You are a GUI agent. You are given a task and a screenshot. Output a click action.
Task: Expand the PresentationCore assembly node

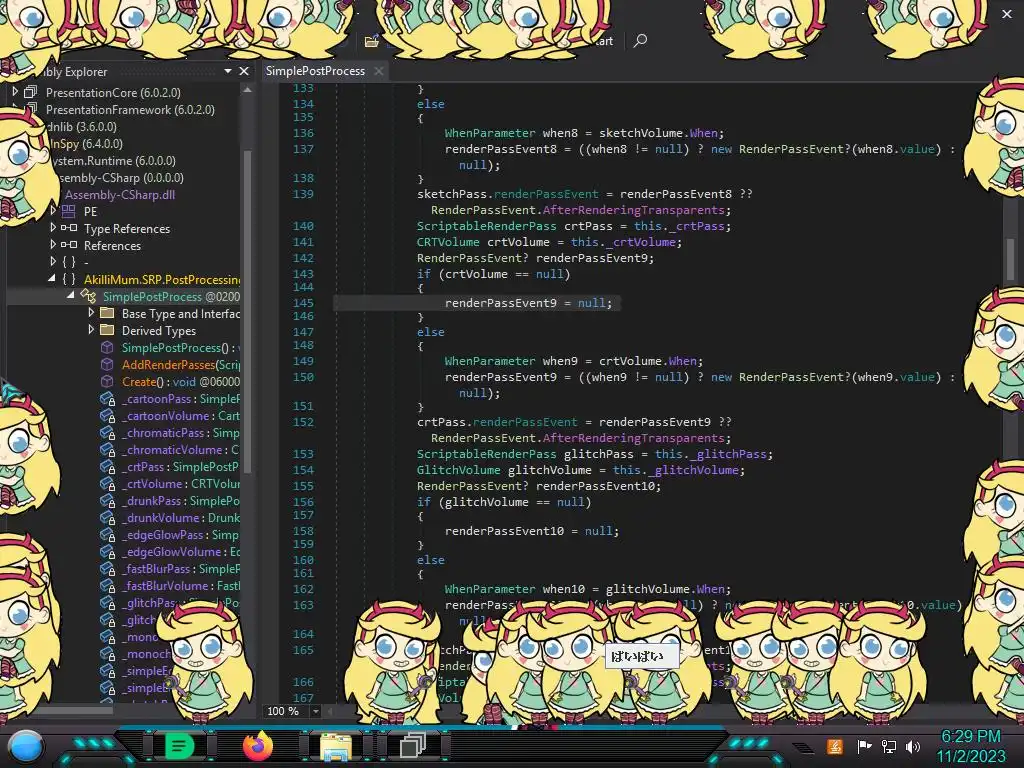tap(14, 92)
